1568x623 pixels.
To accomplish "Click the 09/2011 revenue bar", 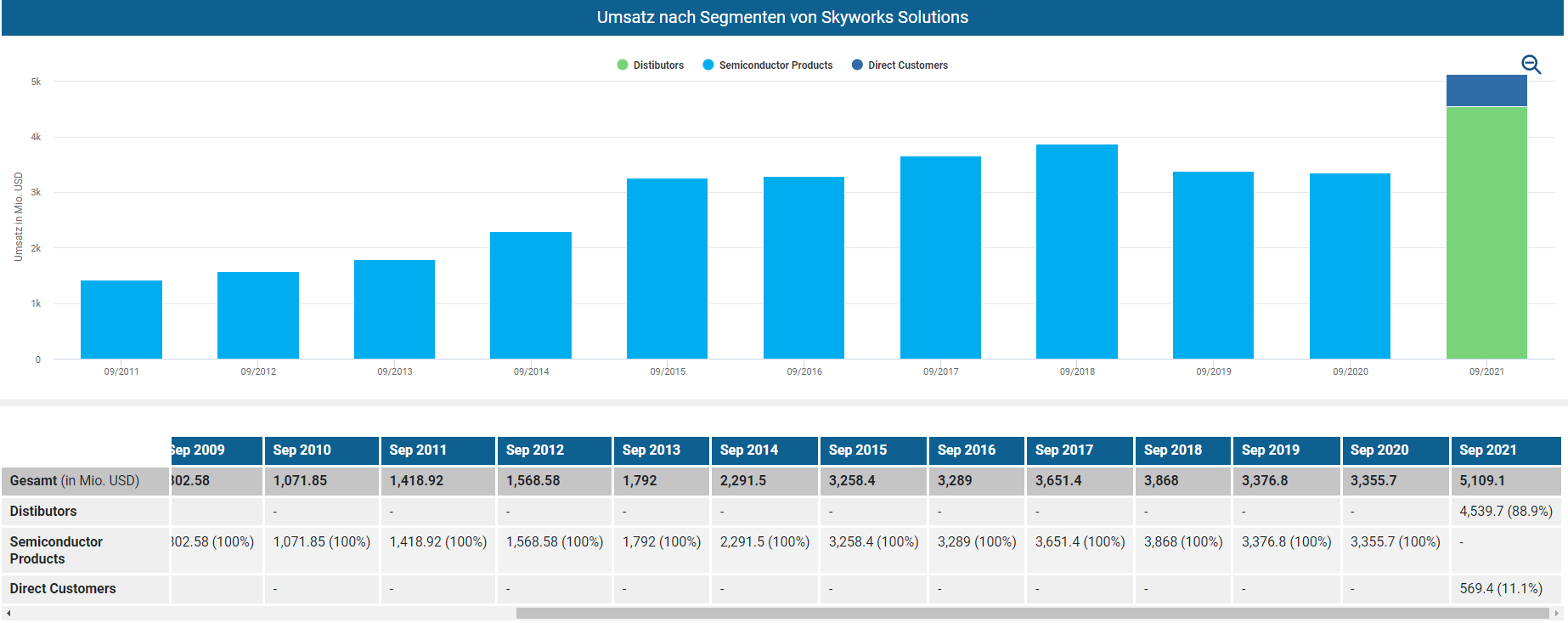I will [121, 320].
